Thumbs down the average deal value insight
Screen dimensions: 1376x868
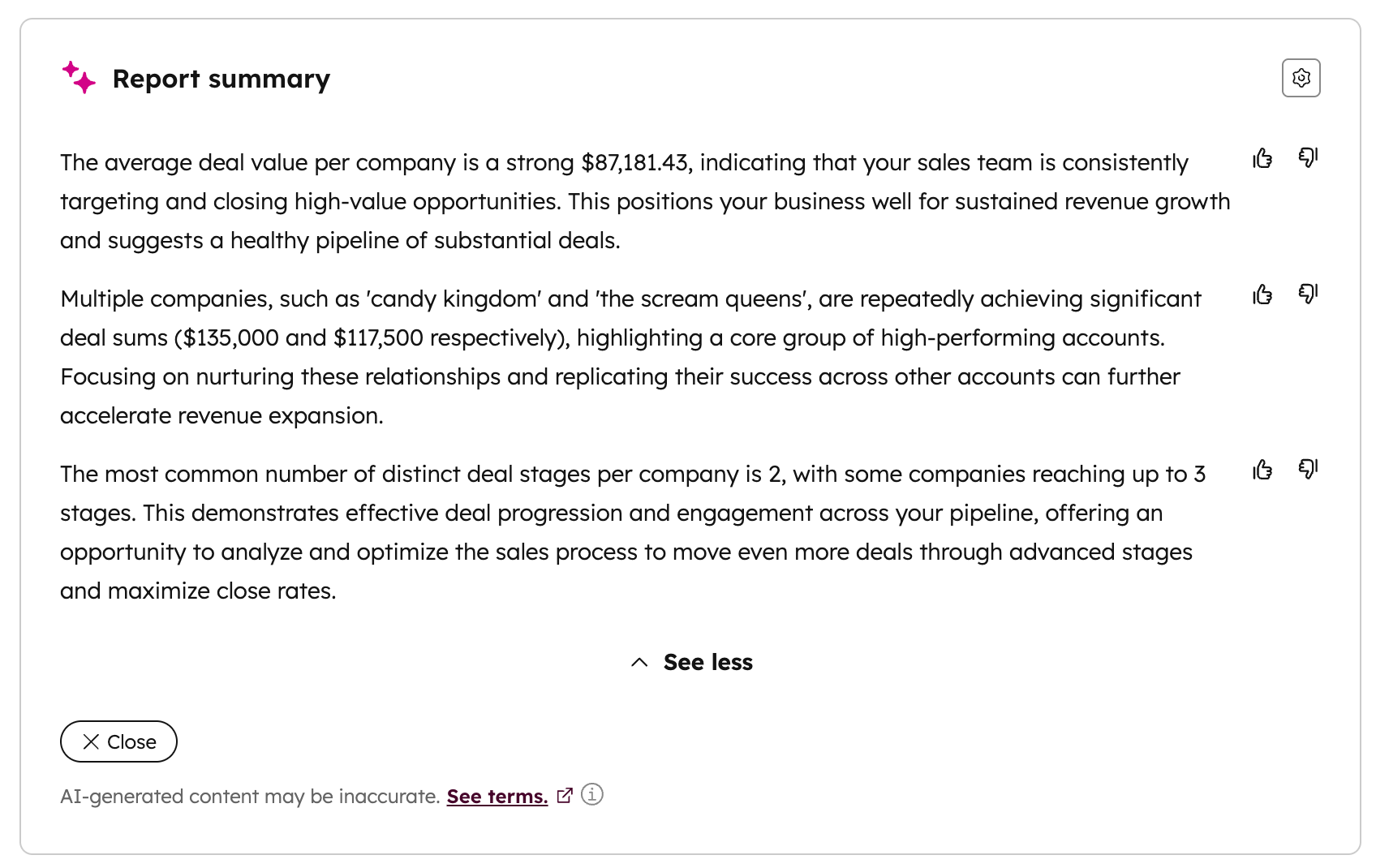[1308, 158]
